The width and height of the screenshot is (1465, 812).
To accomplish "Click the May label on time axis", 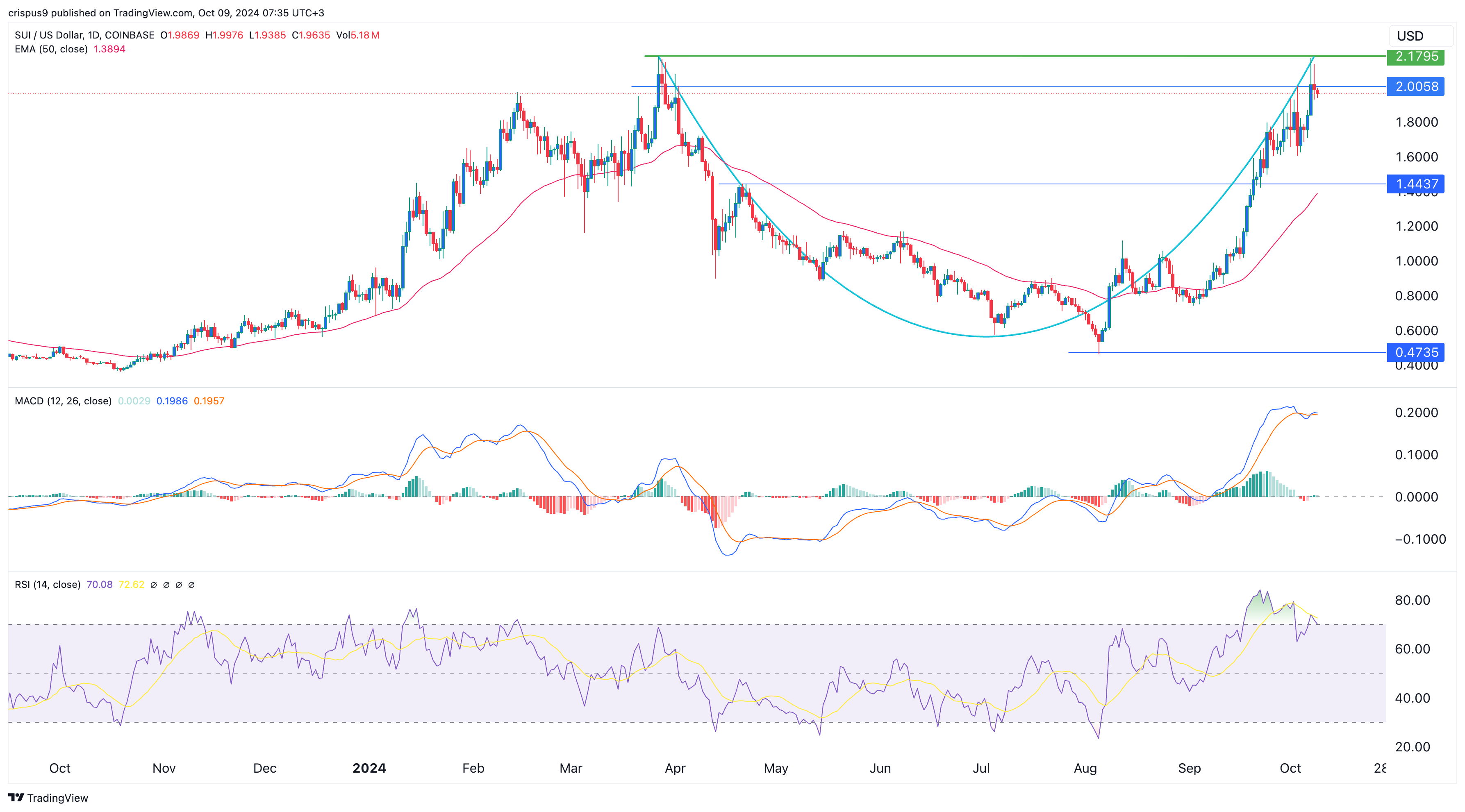I will coord(776,768).
